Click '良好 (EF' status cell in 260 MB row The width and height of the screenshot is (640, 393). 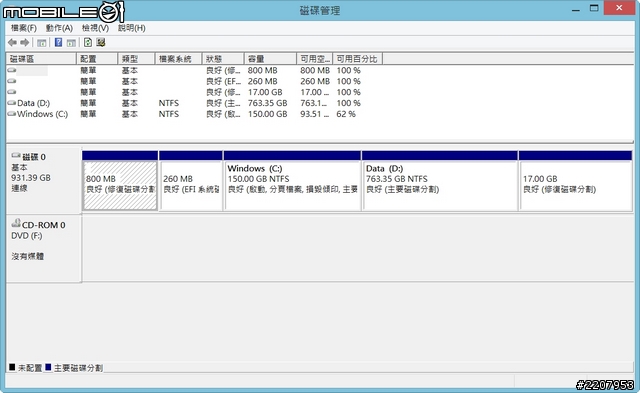coord(223,81)
